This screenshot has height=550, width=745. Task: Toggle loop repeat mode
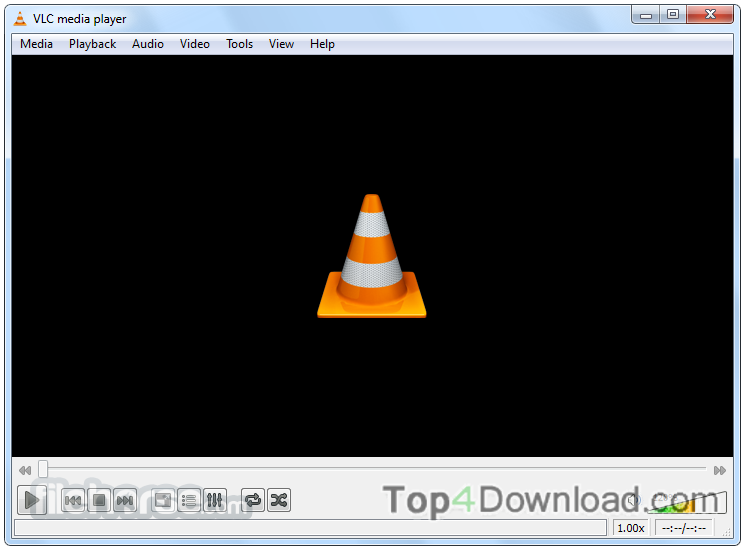253,500
